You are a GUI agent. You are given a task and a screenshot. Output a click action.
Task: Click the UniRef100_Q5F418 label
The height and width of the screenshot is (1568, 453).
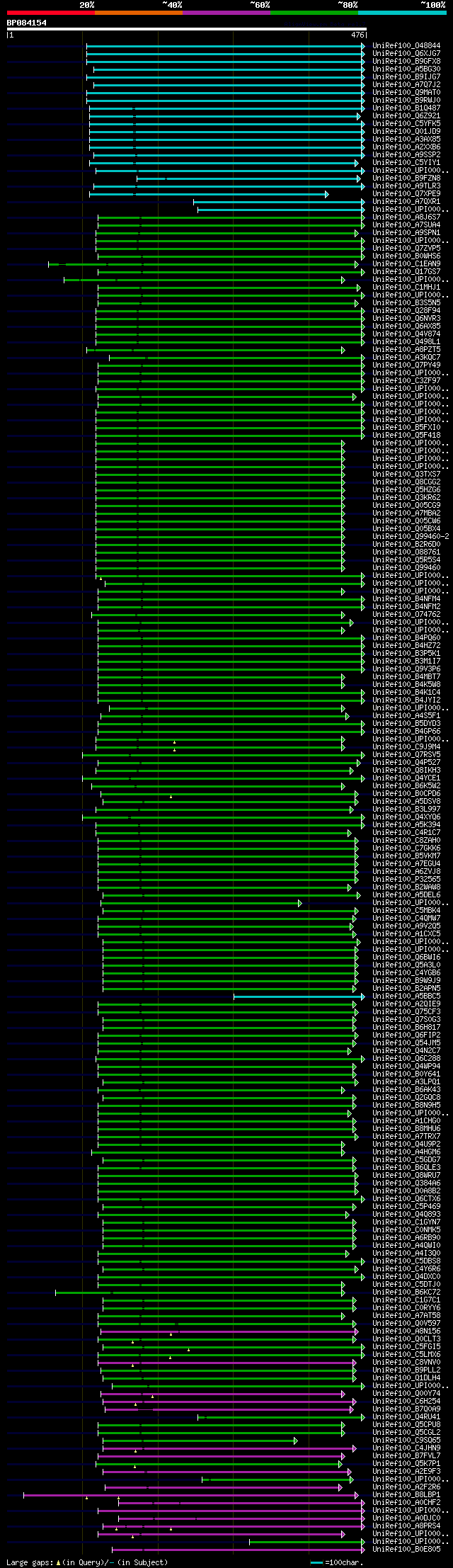click(406, 436)
